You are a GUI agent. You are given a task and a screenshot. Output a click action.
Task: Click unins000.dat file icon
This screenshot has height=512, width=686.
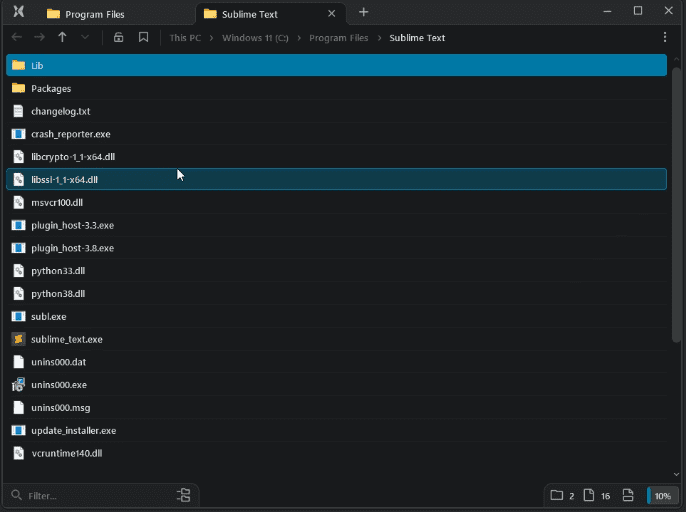point(18,362)
